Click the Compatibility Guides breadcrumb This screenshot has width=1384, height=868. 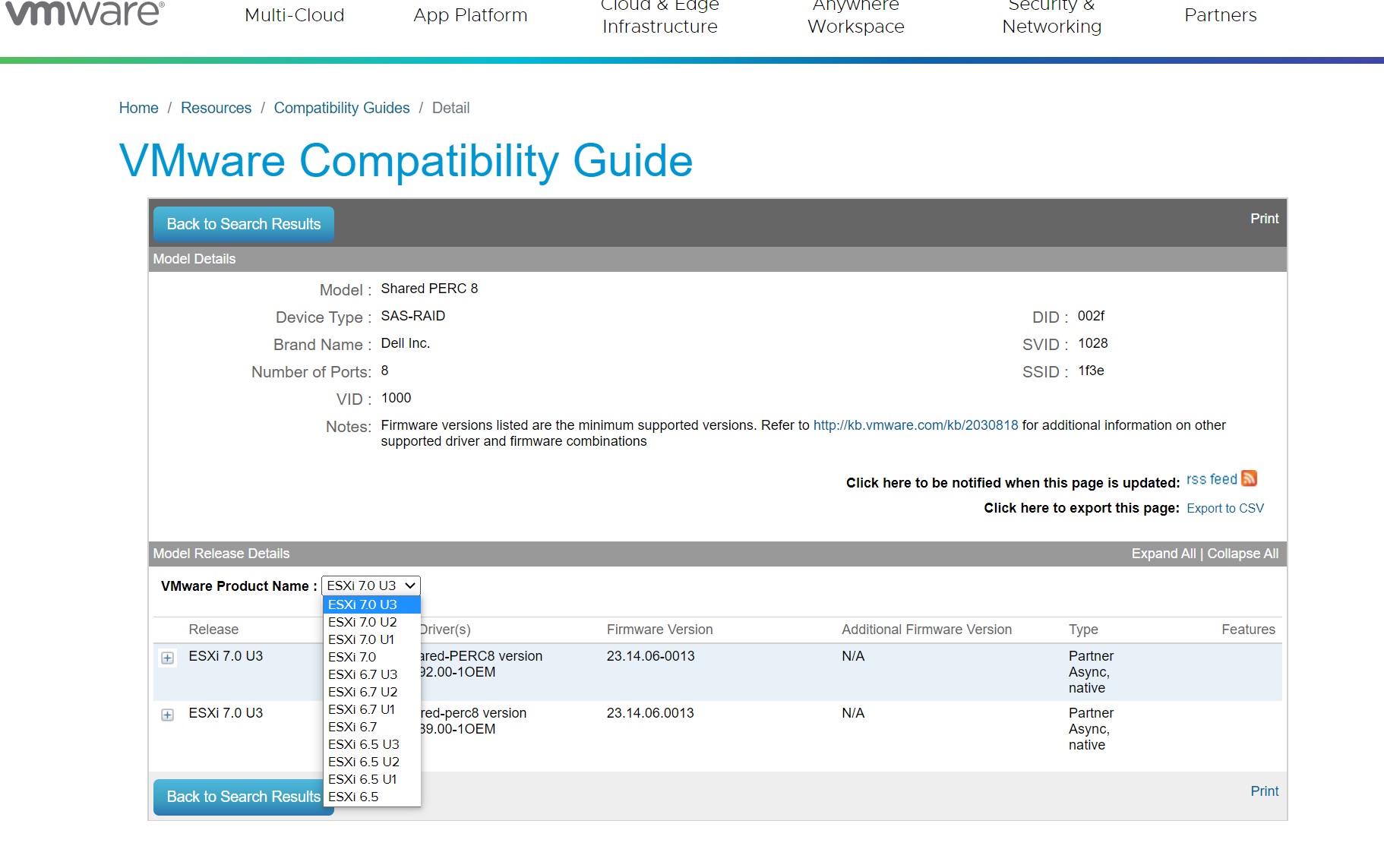point(342,108)
